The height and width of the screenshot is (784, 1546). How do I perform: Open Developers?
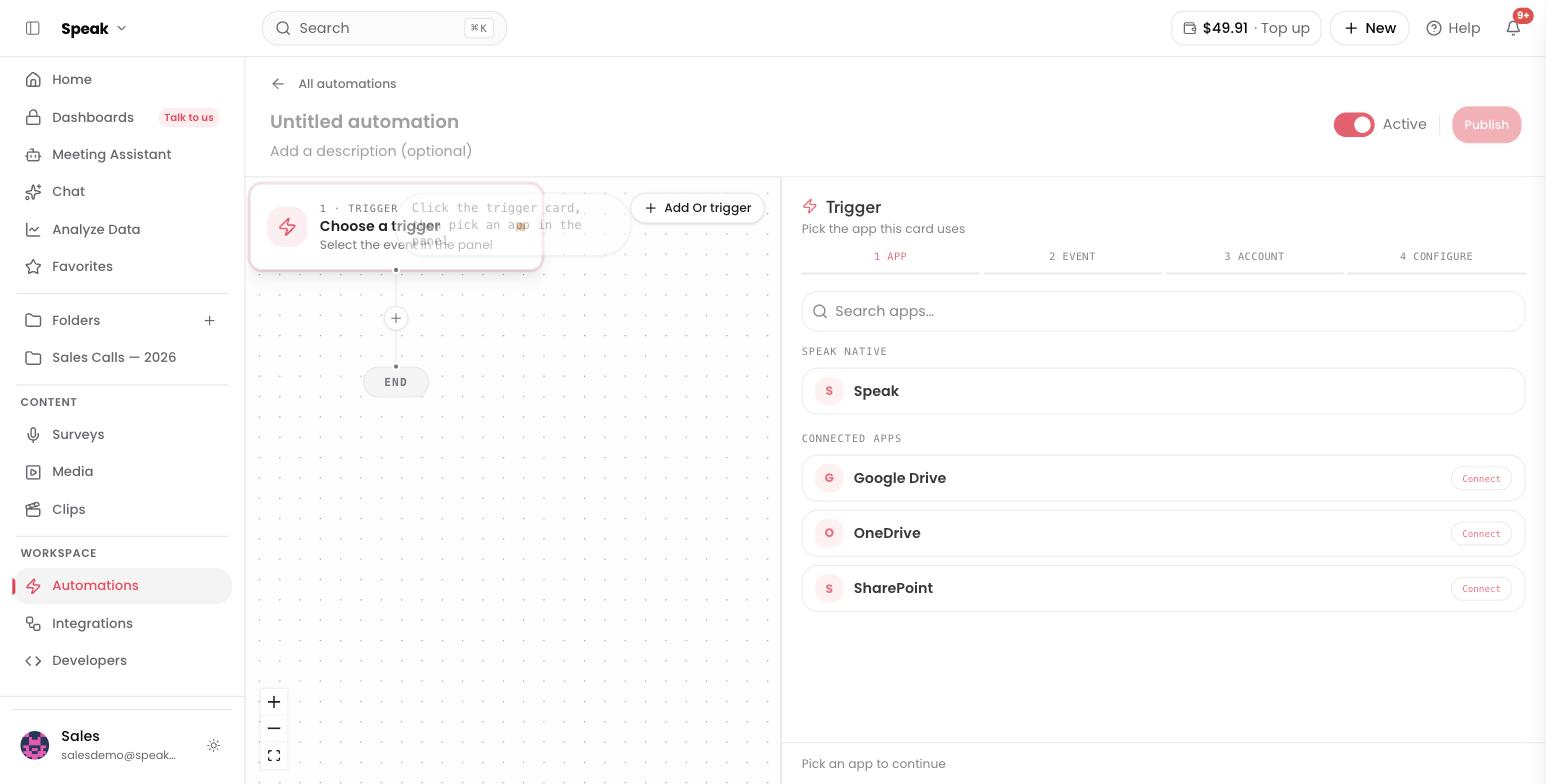[x=122, y=660]
